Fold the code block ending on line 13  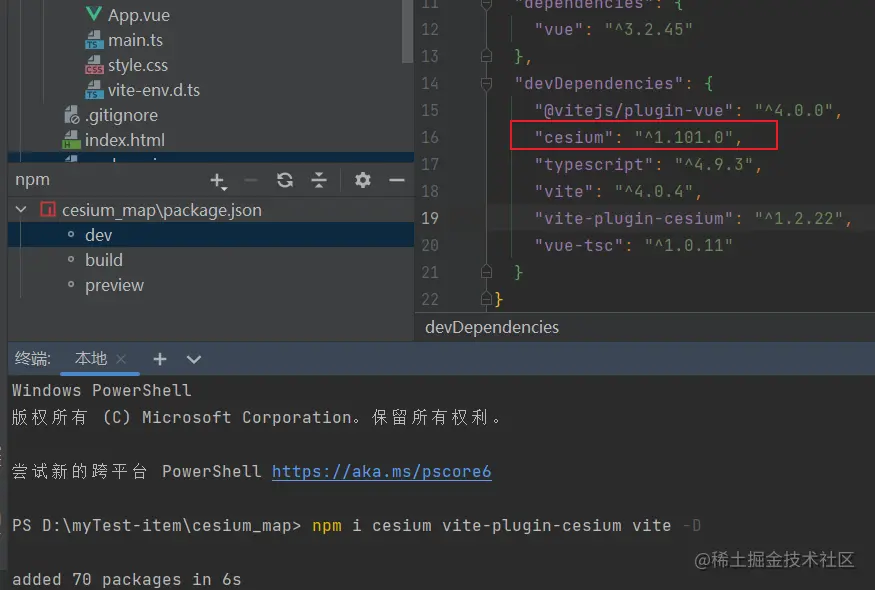point(486,56)
